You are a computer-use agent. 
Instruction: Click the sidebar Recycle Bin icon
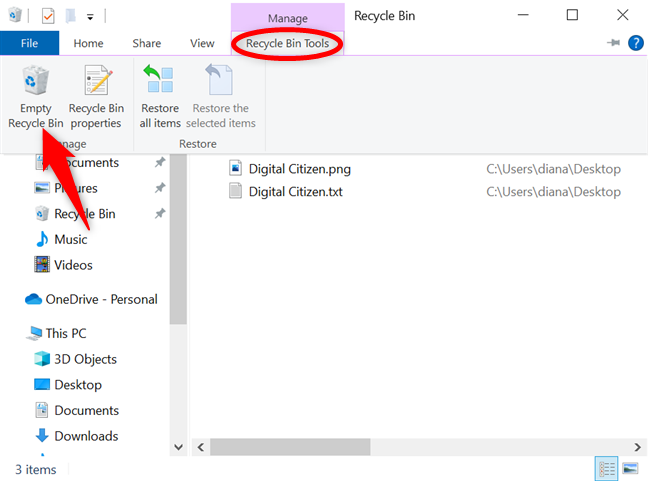42,213
